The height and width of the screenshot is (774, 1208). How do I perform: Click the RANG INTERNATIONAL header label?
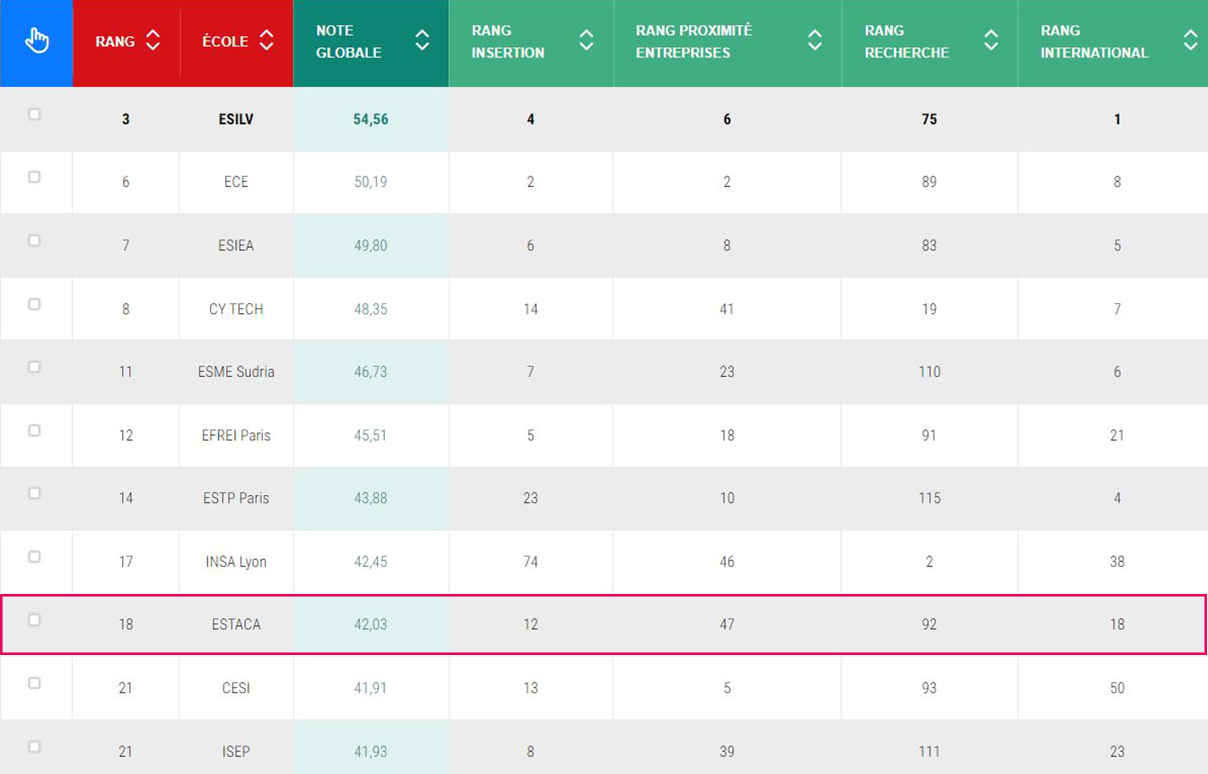click(x=1094, y=41)
